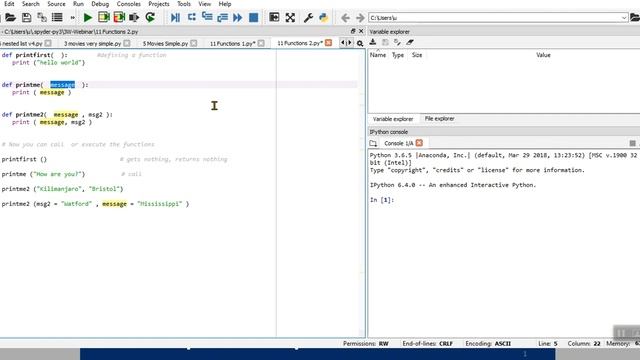Click the IPython console stop square icon
640x360 pixels.
(632, 143)
